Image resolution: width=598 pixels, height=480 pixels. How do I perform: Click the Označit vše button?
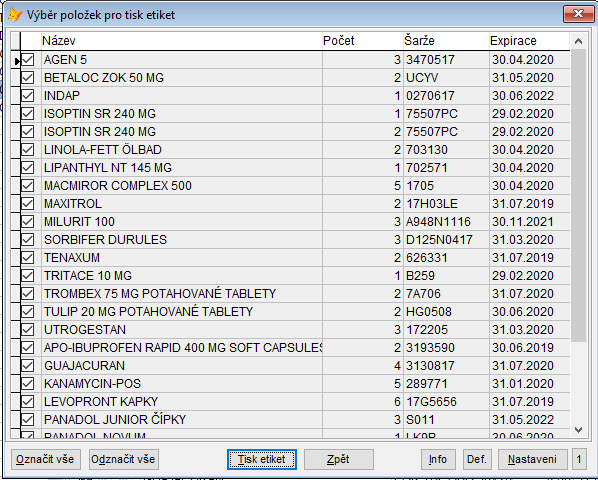(x=46, y=459)
